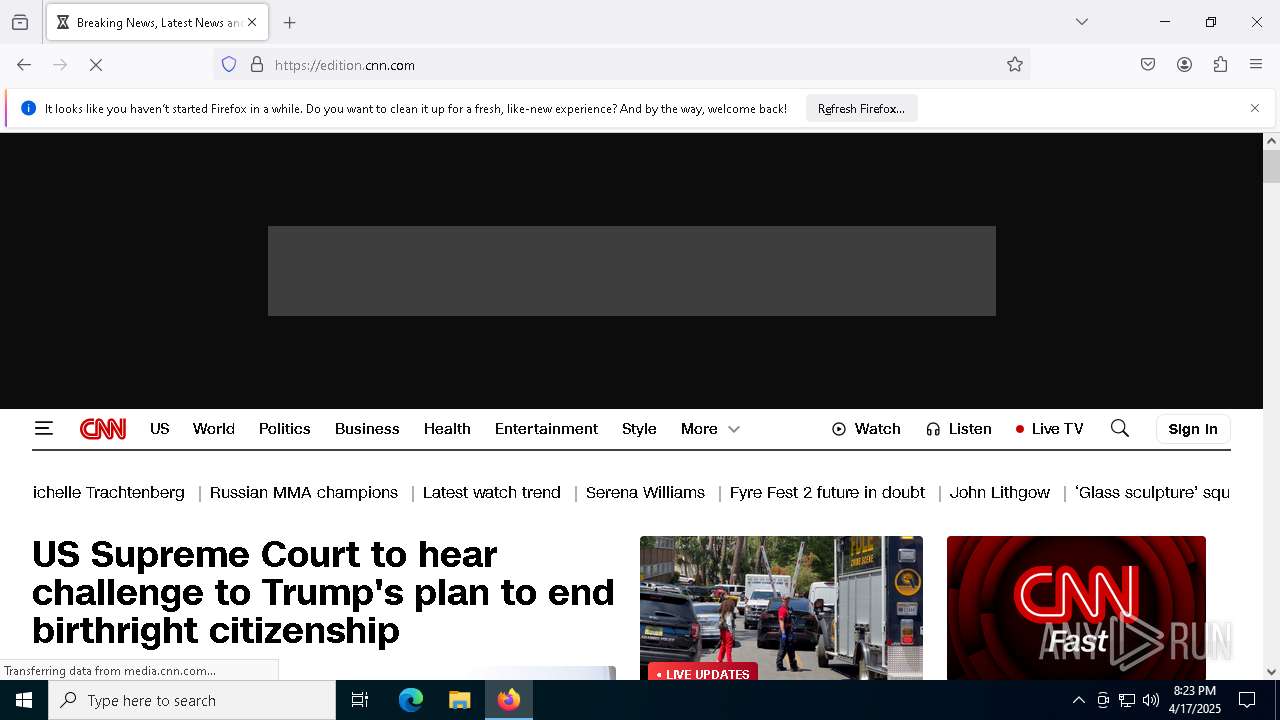Click the Refresh Firefox button

pos(861,109)
